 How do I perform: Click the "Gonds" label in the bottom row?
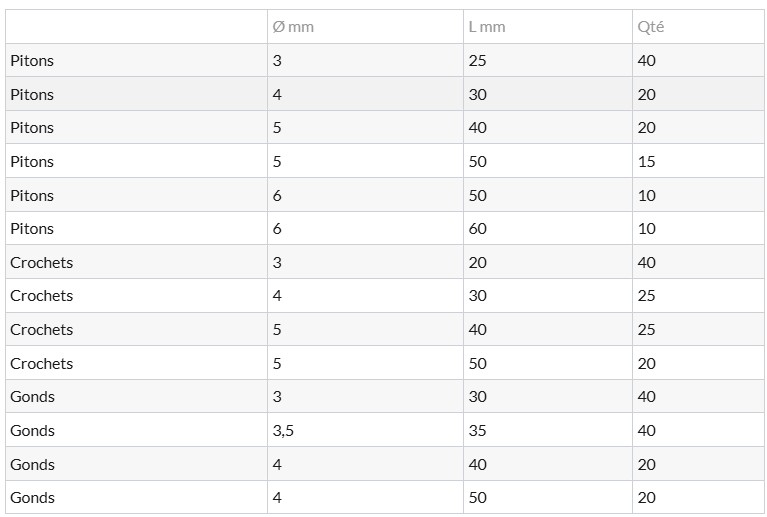click(32, 498)
